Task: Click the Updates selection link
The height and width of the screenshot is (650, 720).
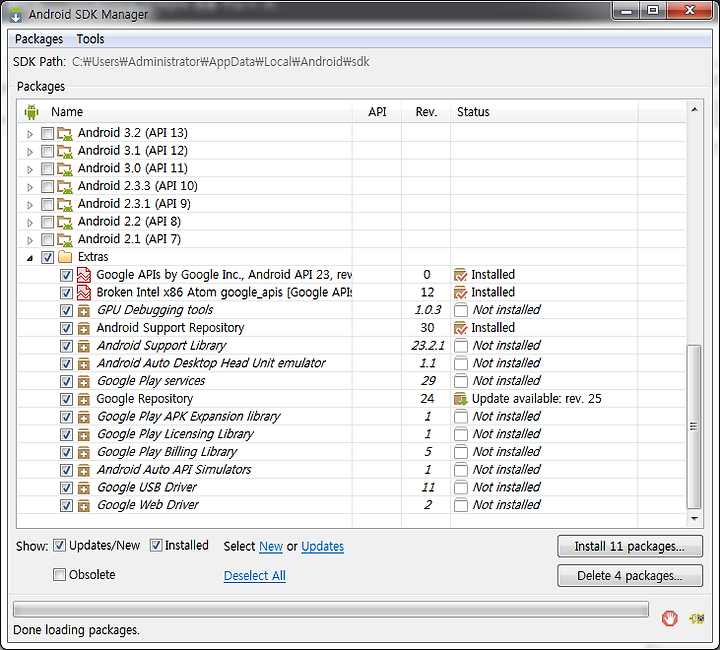Action: tap(322, 546)
